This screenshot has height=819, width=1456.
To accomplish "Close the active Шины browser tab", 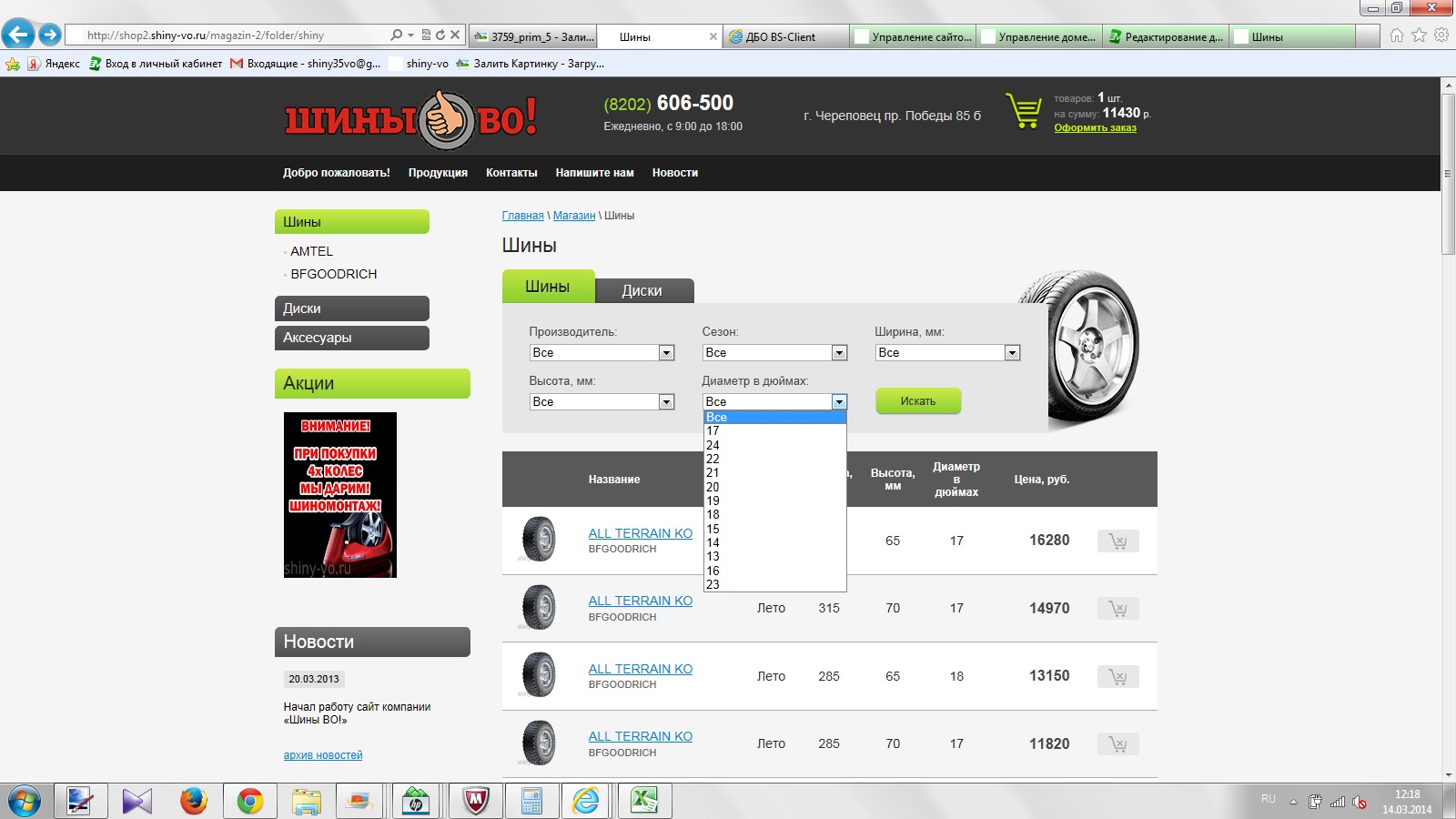I will [713, 37].
